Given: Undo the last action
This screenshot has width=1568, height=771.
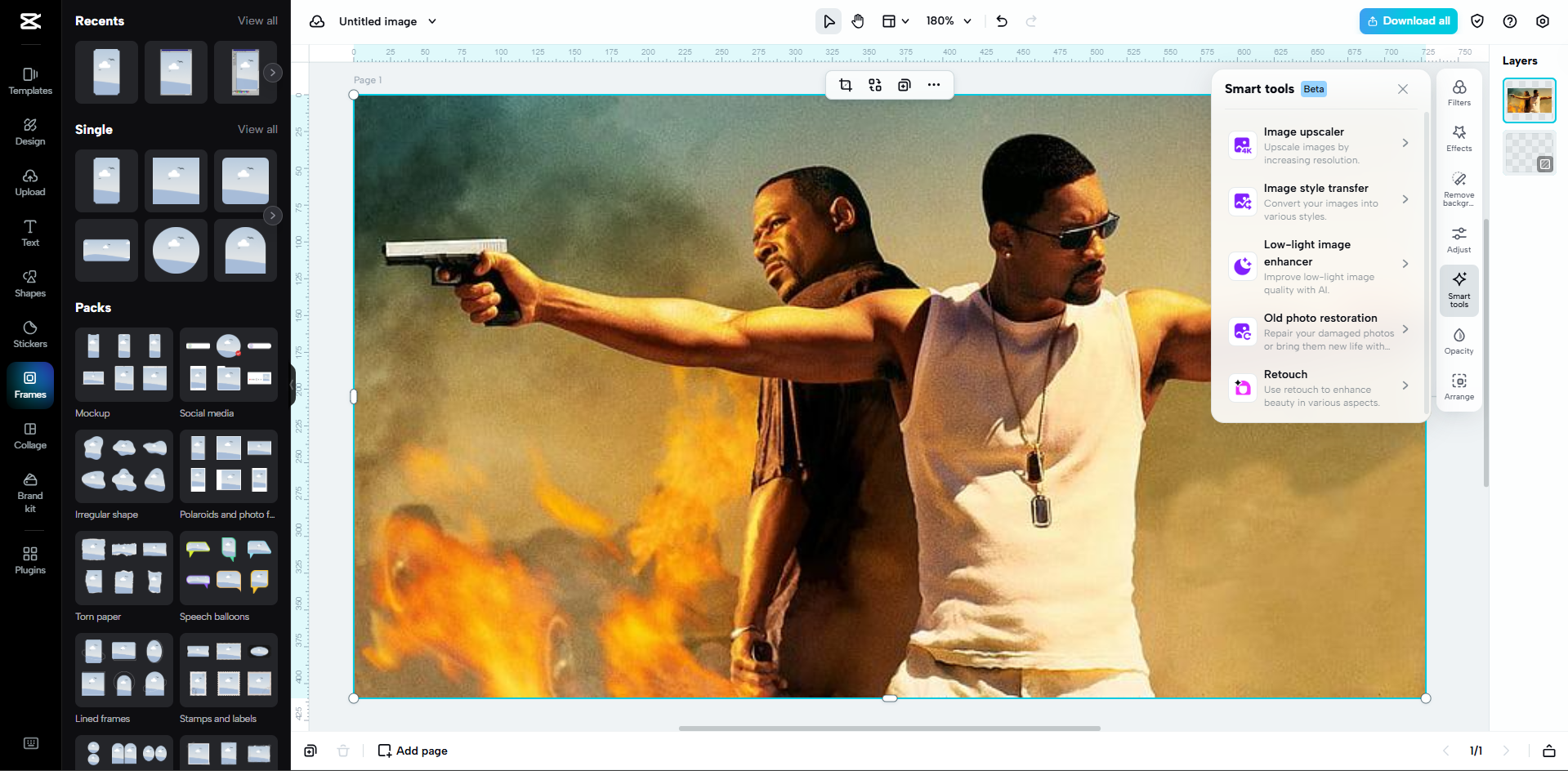Looking at the screenshot, I should point(1001,21).
